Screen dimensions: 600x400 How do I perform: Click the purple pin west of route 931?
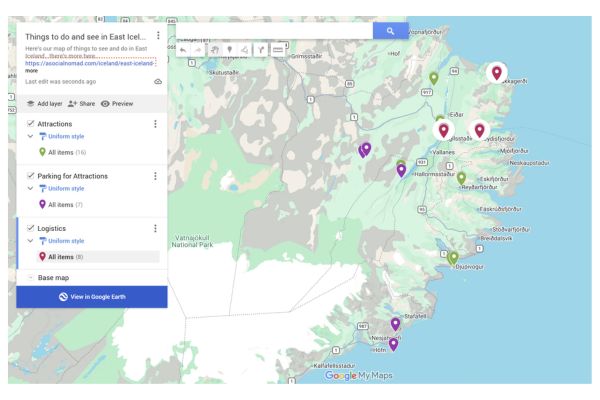click(x=366, y=149)
